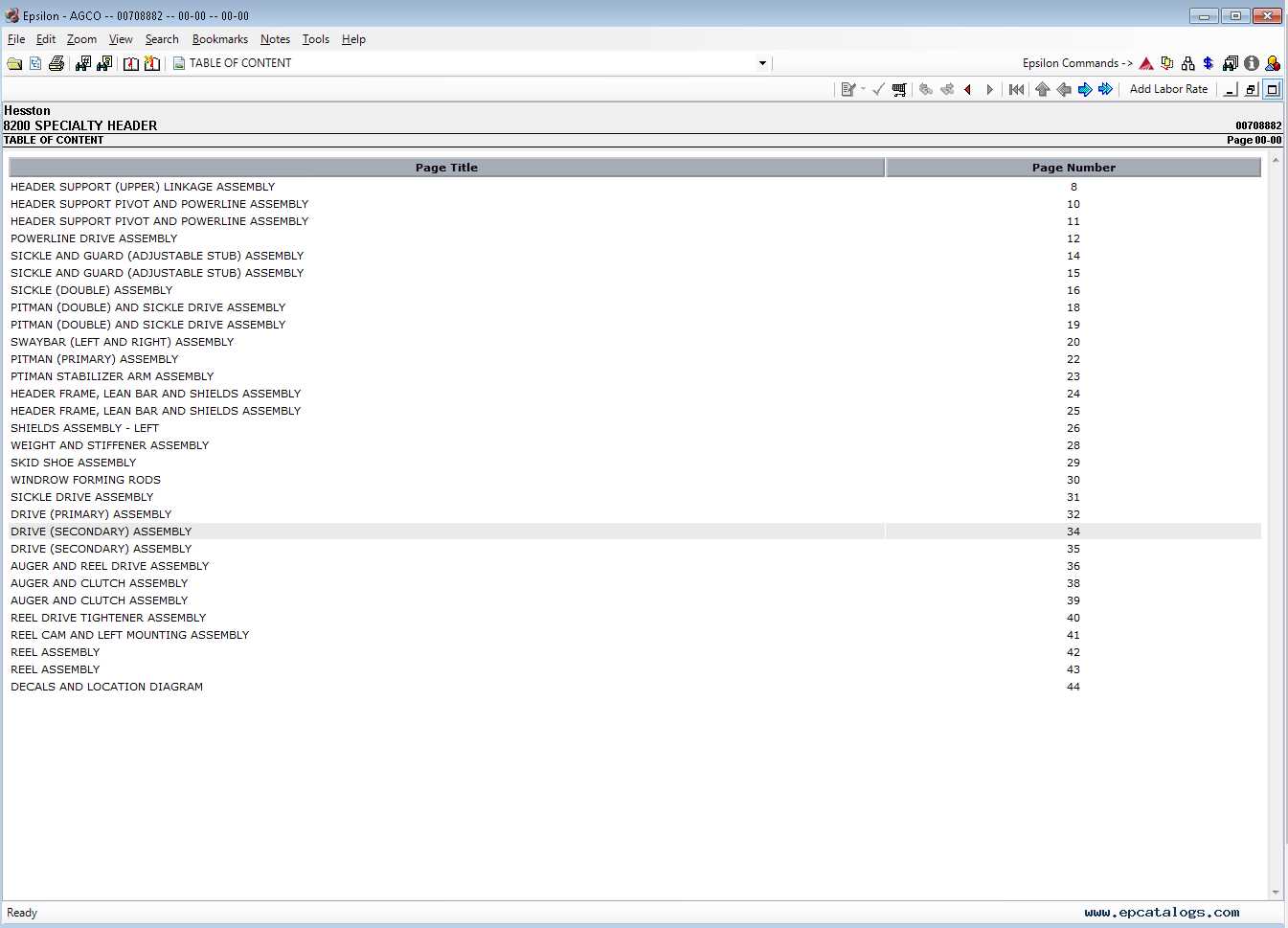The height and width of the screenshot is (928, 1288).
Task: Open the Help menu
Action: tap(353, 39)
